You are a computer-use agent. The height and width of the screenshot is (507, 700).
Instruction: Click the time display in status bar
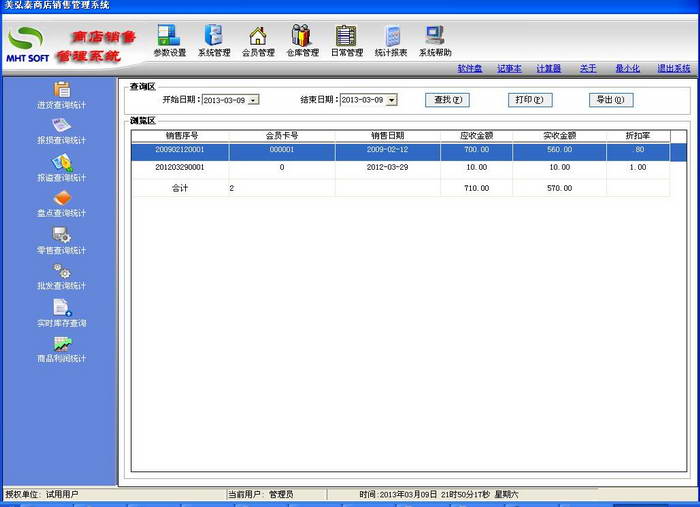(x=439, y=495)
